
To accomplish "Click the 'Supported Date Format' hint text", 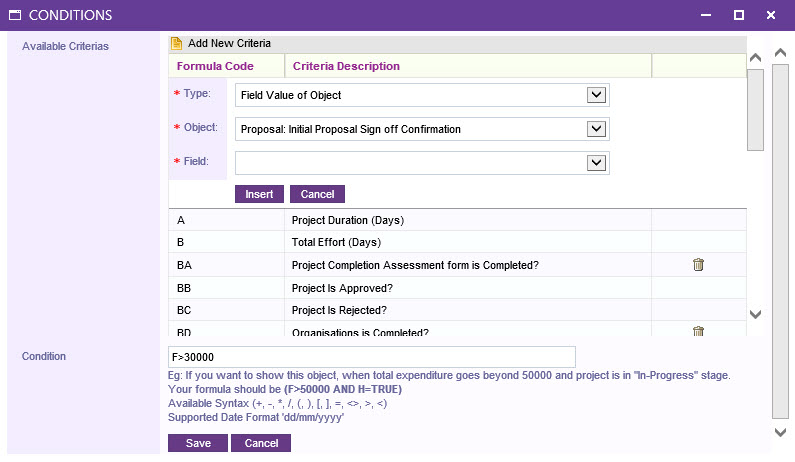I will point(256,417).
